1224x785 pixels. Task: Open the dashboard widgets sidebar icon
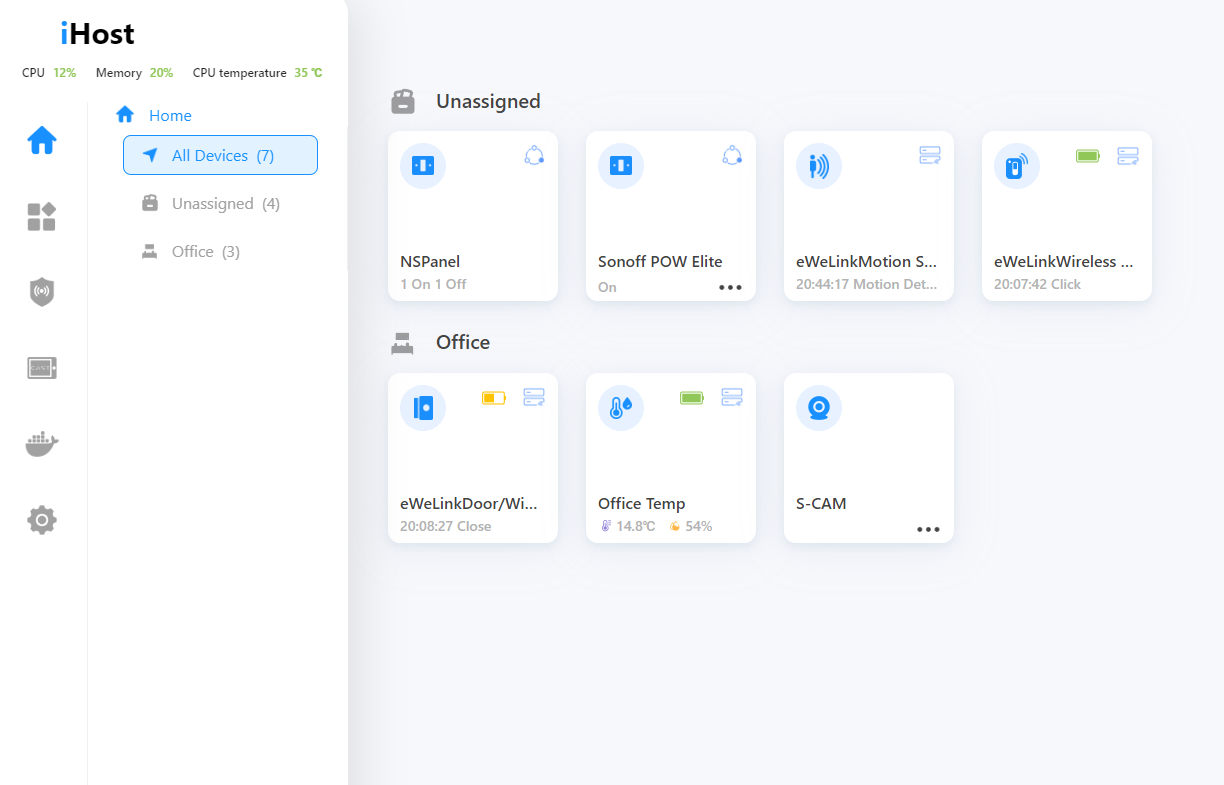(x=41, y=216)
